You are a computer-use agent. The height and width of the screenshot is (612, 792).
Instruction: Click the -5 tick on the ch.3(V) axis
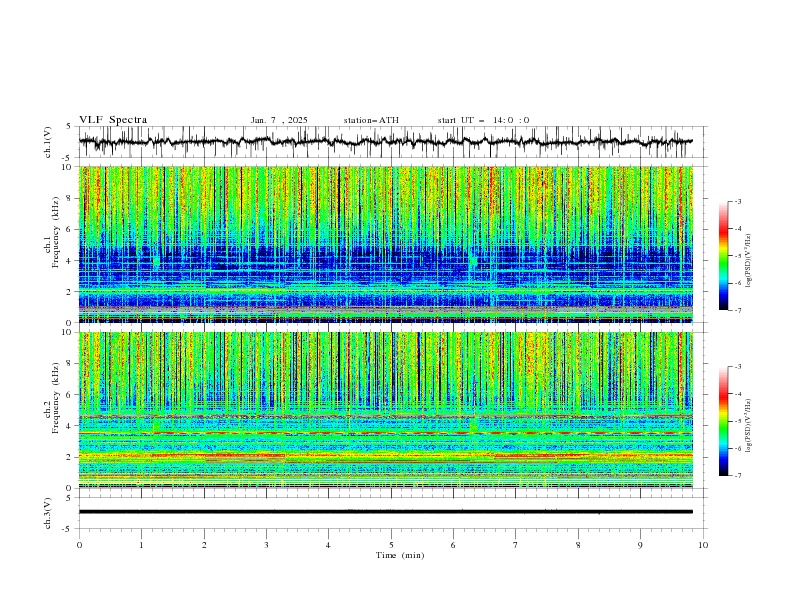pyautogui.click(x=67, y=529)
